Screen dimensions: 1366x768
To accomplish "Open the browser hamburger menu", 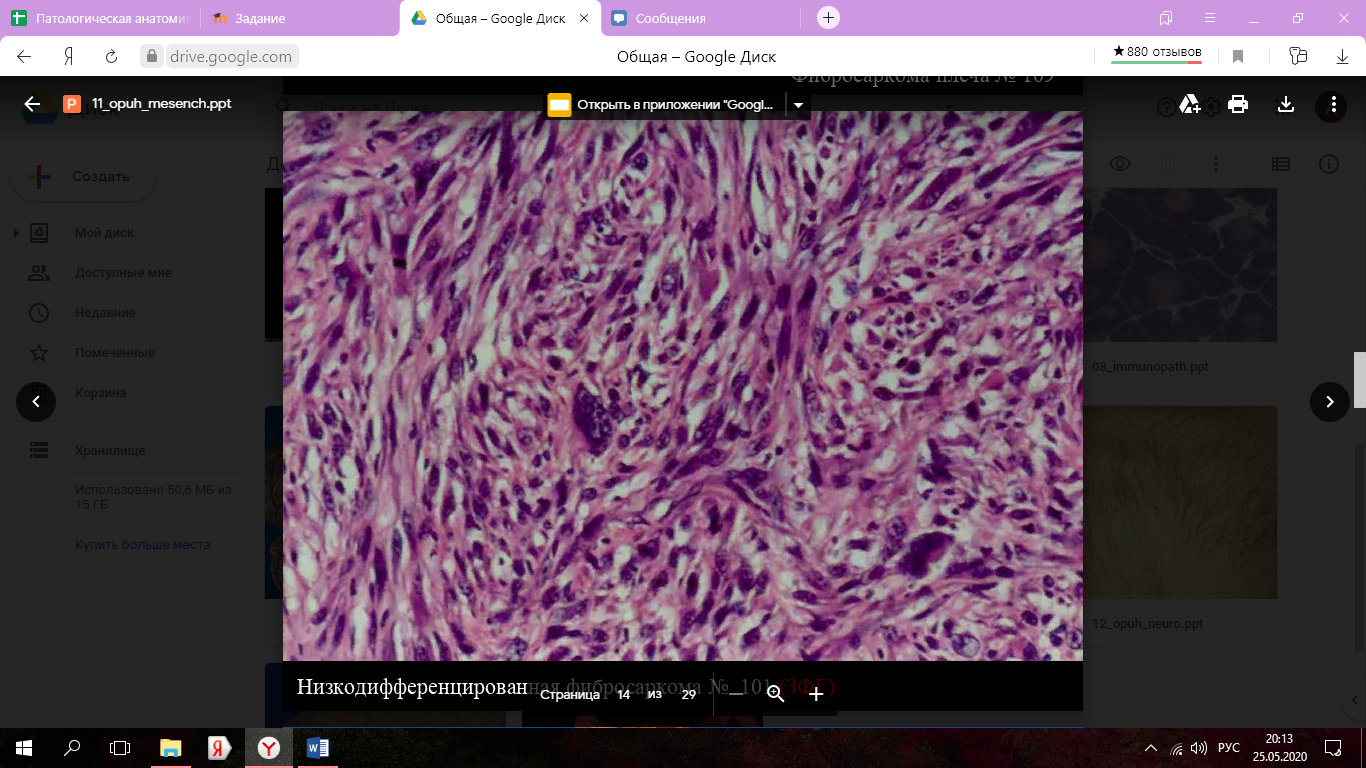I will pos(1209,18).
